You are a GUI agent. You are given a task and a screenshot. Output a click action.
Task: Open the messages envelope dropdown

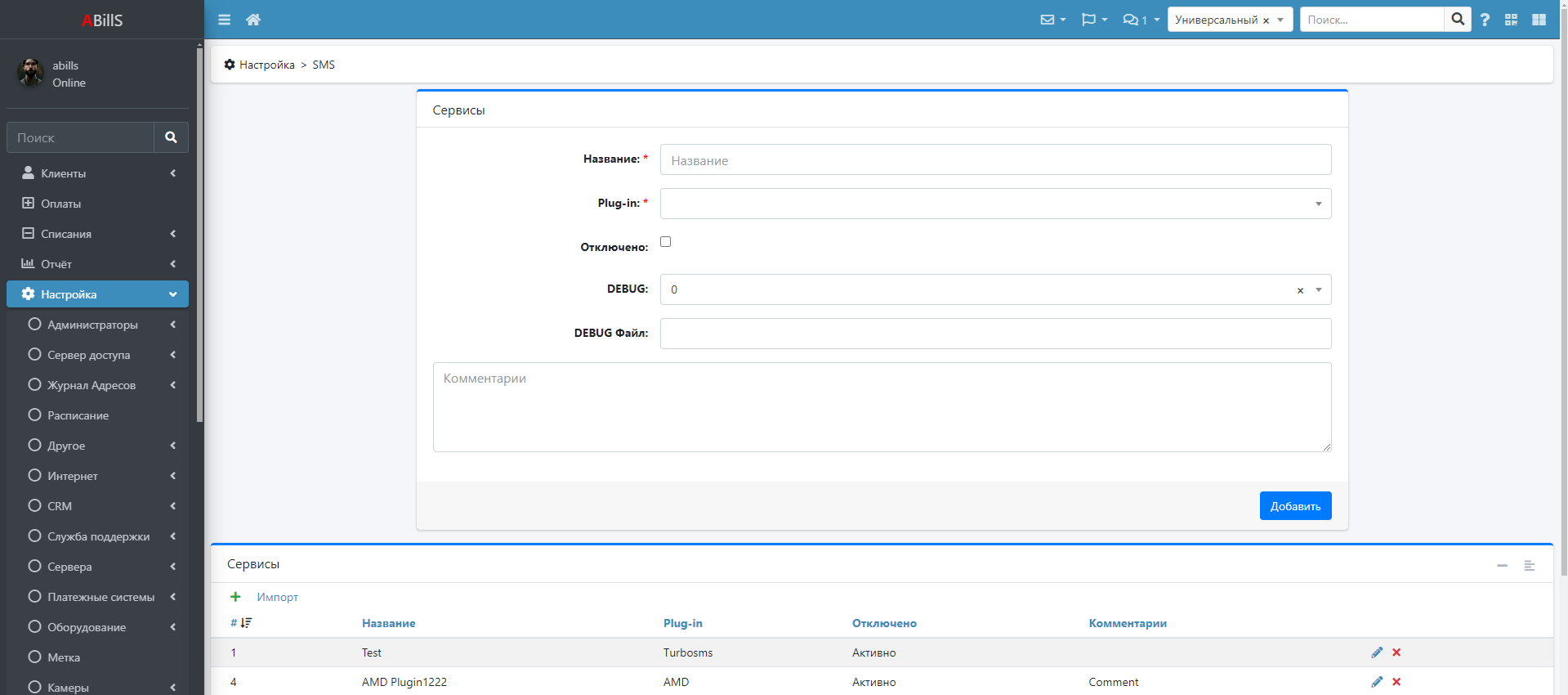(1052, 20)
